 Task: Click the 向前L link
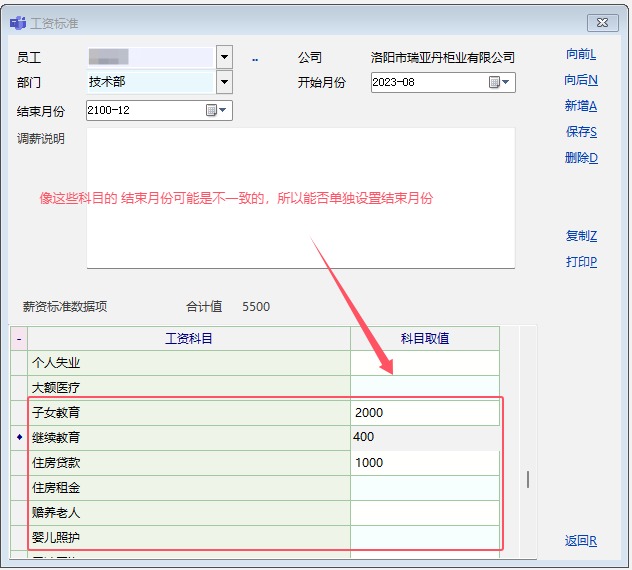pos(580,54)
